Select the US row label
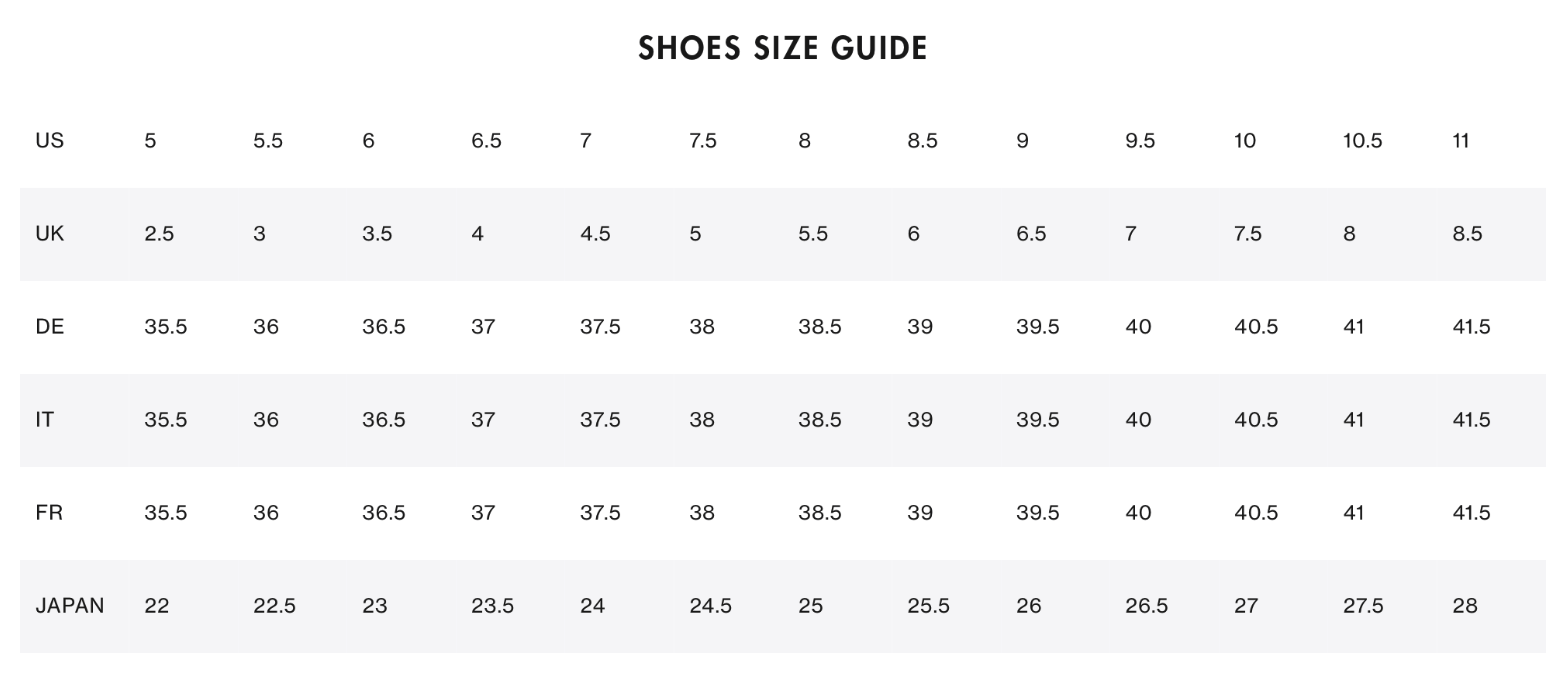Viewport: 1564px width, 680px height. click(x=49, y=141)
